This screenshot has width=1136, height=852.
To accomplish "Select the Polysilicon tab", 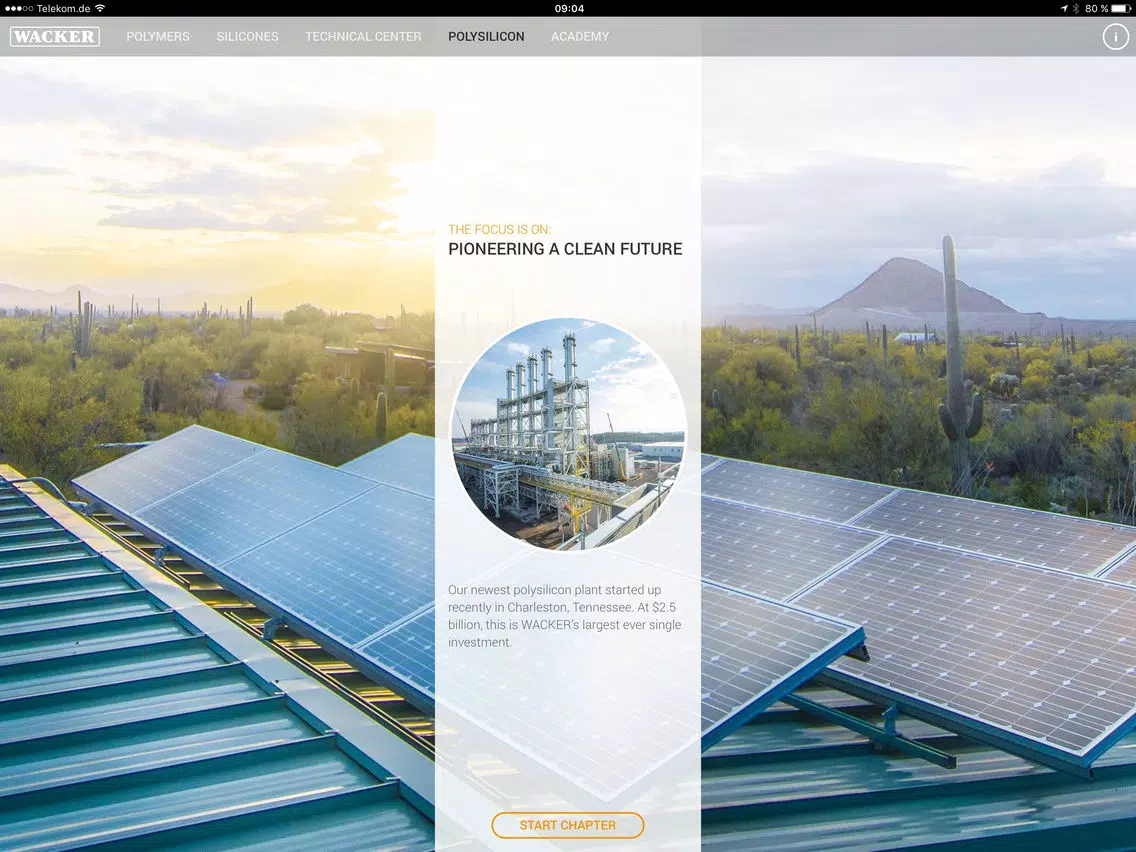I will coord(486,37).
